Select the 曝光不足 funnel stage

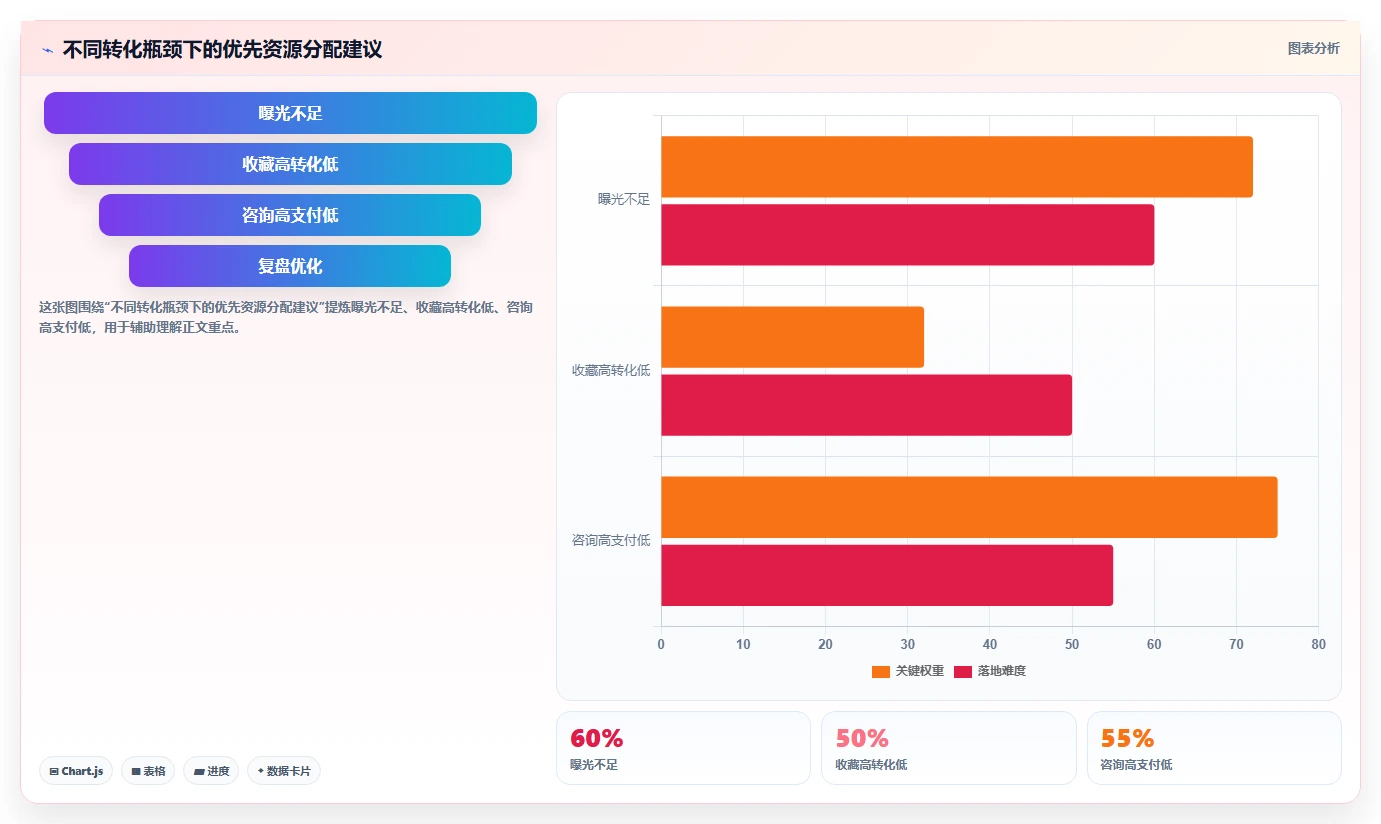(x=290, y=113)
